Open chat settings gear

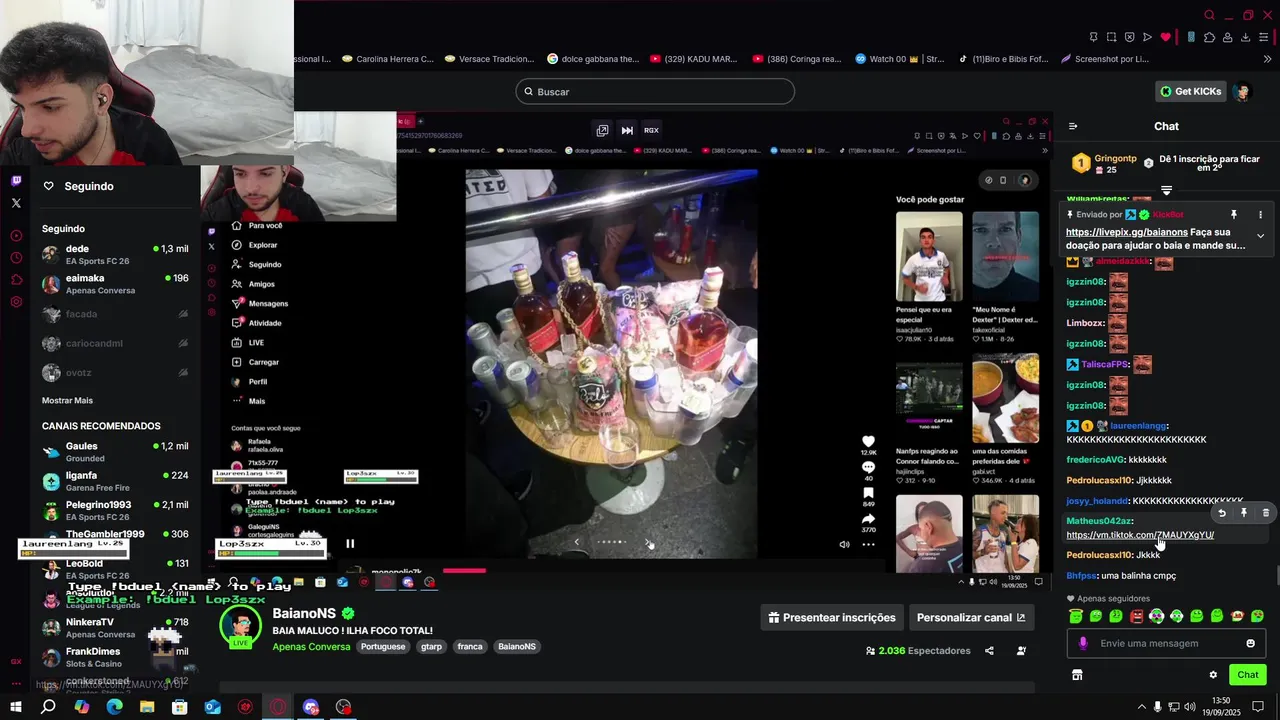[x=1213, y=675]
